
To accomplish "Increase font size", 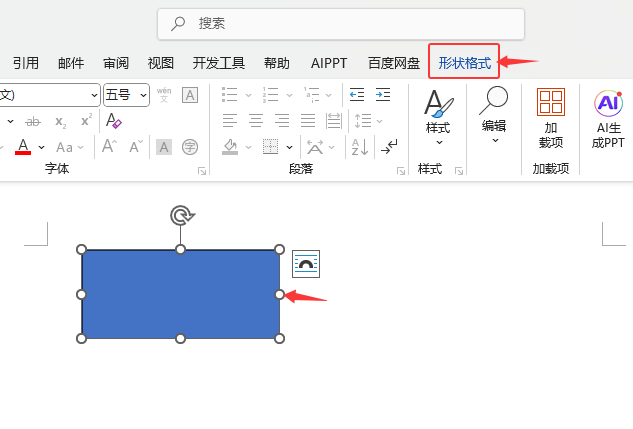I will (109, 146).
